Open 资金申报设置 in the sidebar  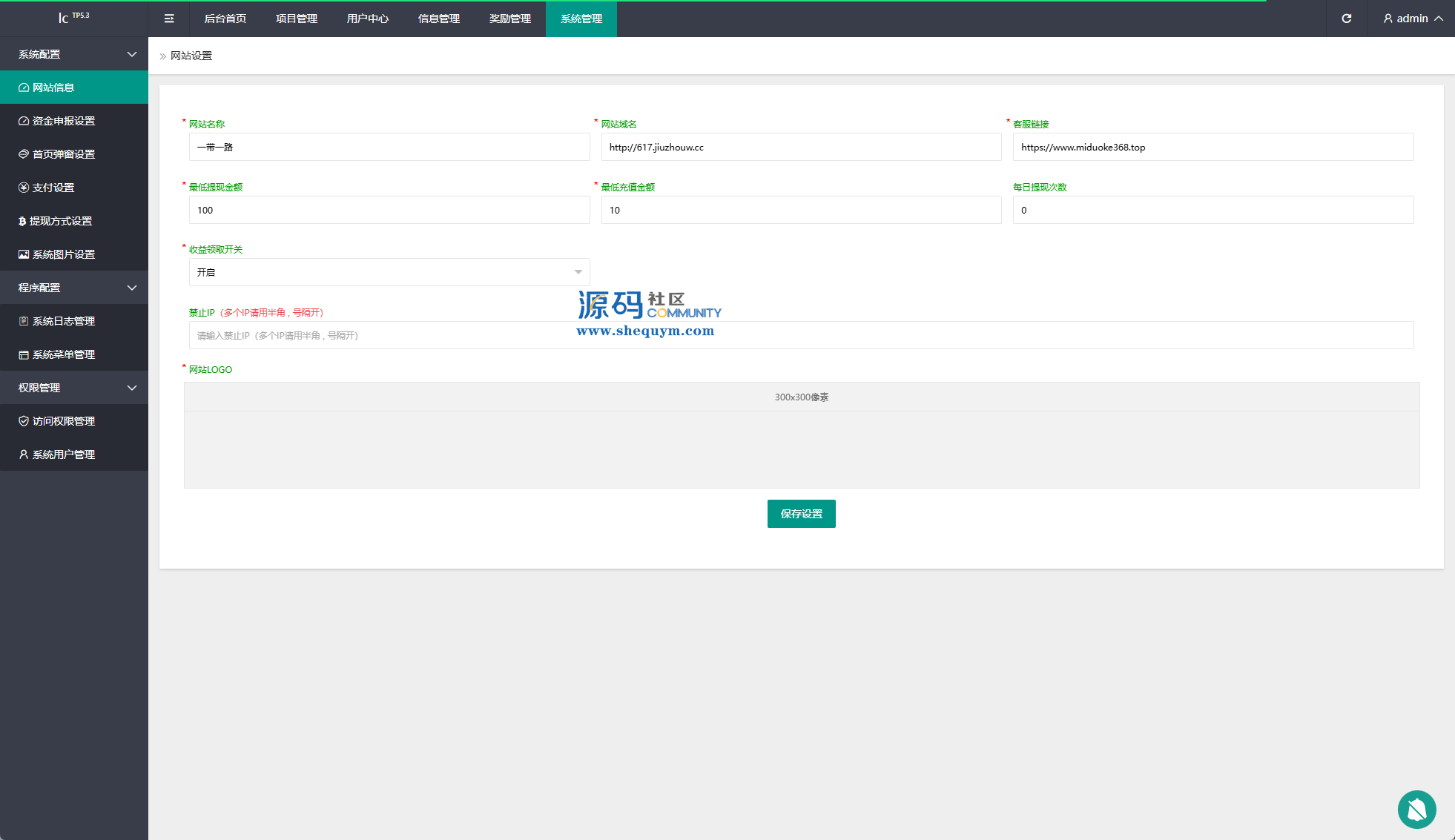tap(64, 121)
